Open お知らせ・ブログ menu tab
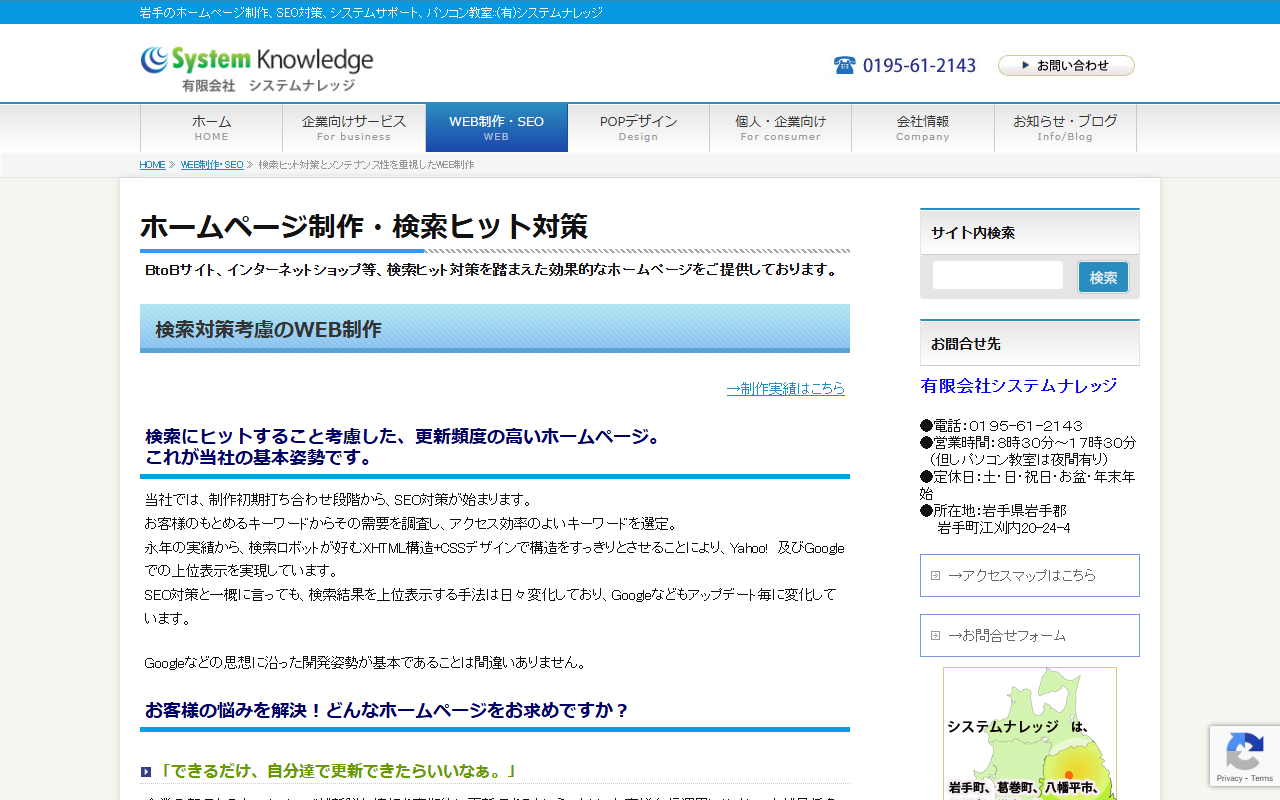Screen dimensions: 1280x800 click(x=1065, y=128)
